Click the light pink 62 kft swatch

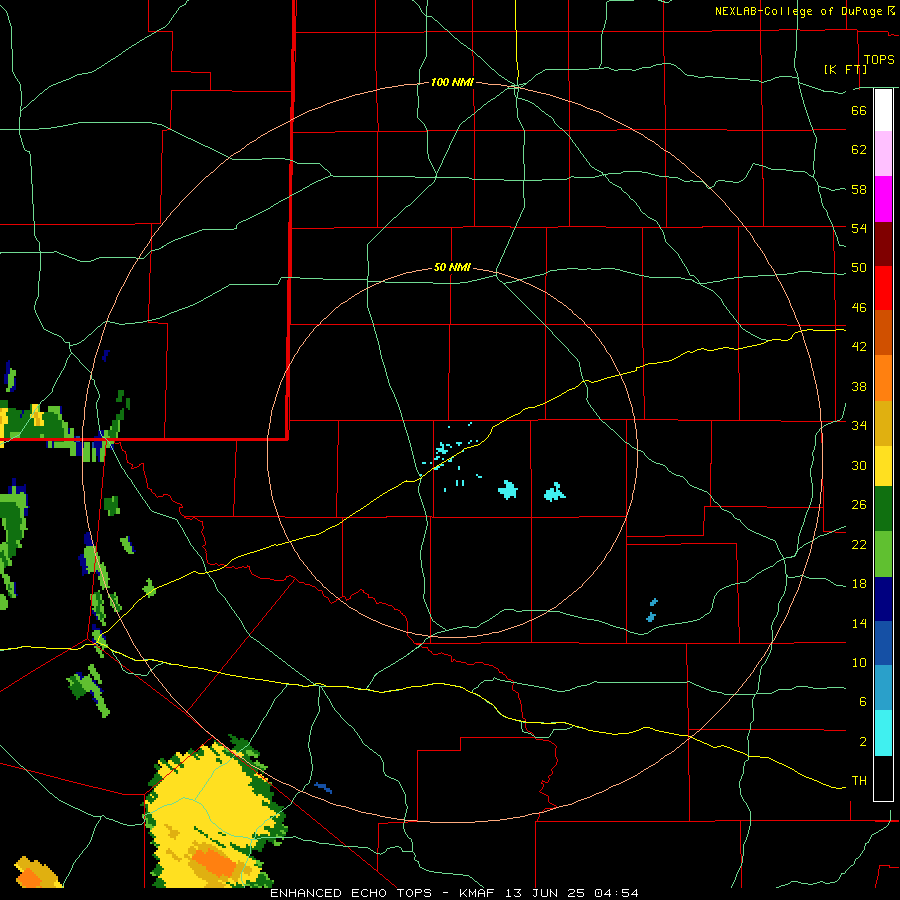883,153
